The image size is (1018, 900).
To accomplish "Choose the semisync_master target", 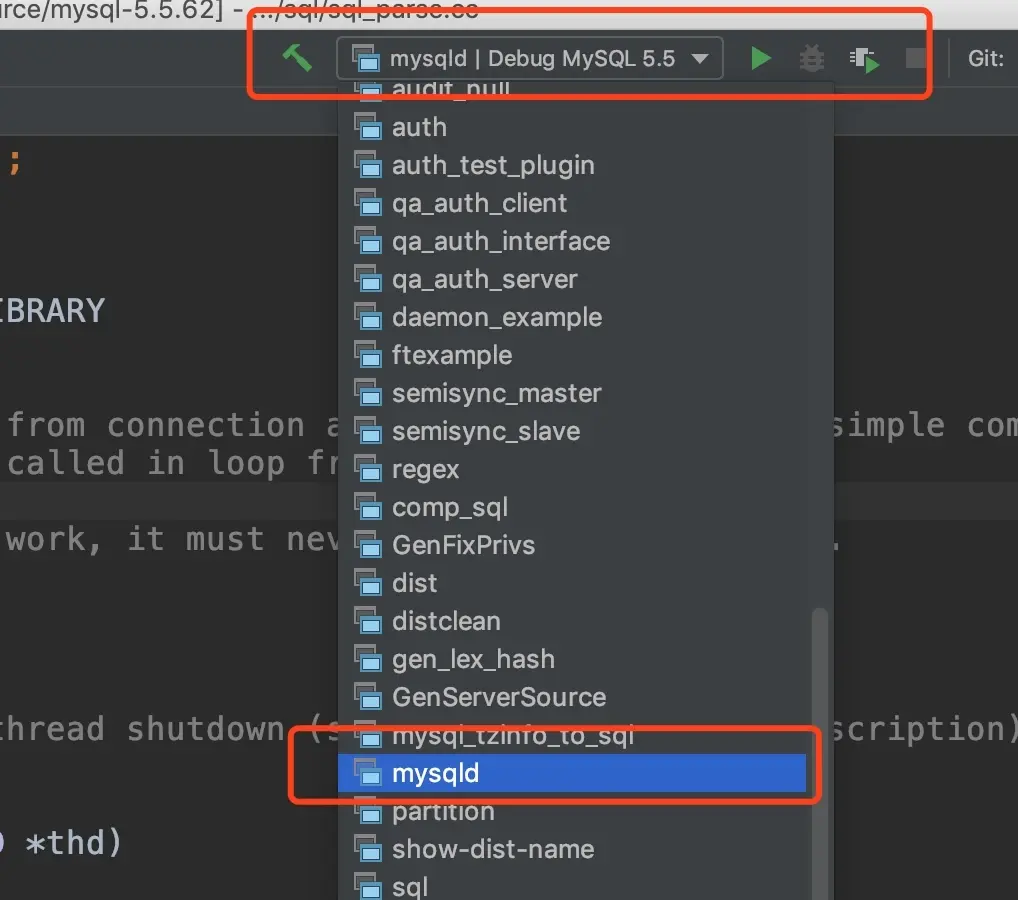I will 572,394.
